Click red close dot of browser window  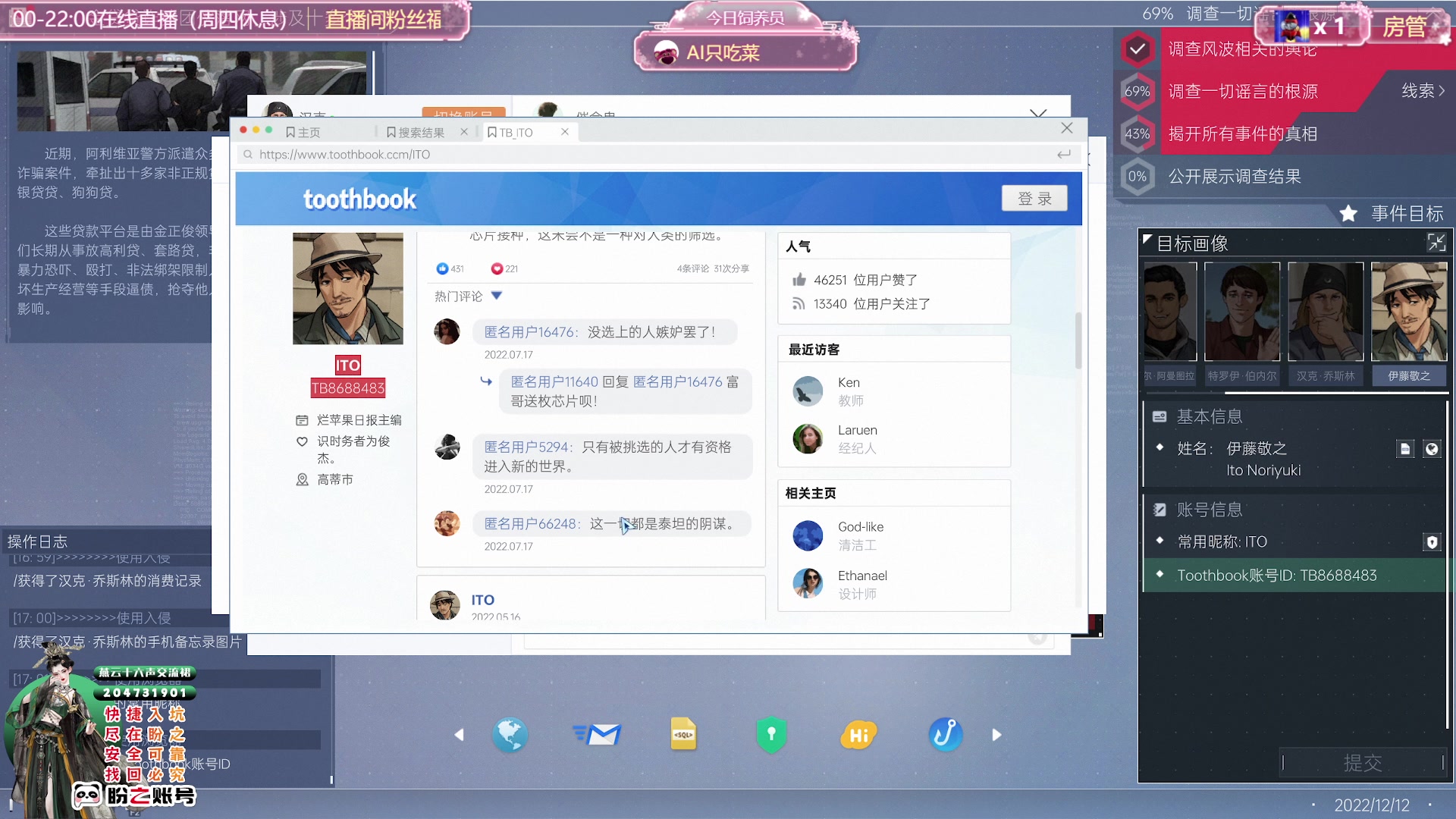coord(243,130)
